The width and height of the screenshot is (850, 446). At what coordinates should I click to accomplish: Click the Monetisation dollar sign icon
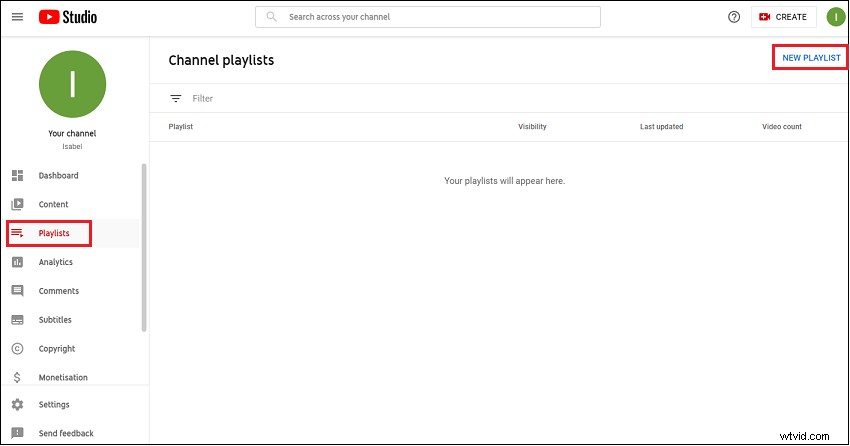(x=17, y=377)
